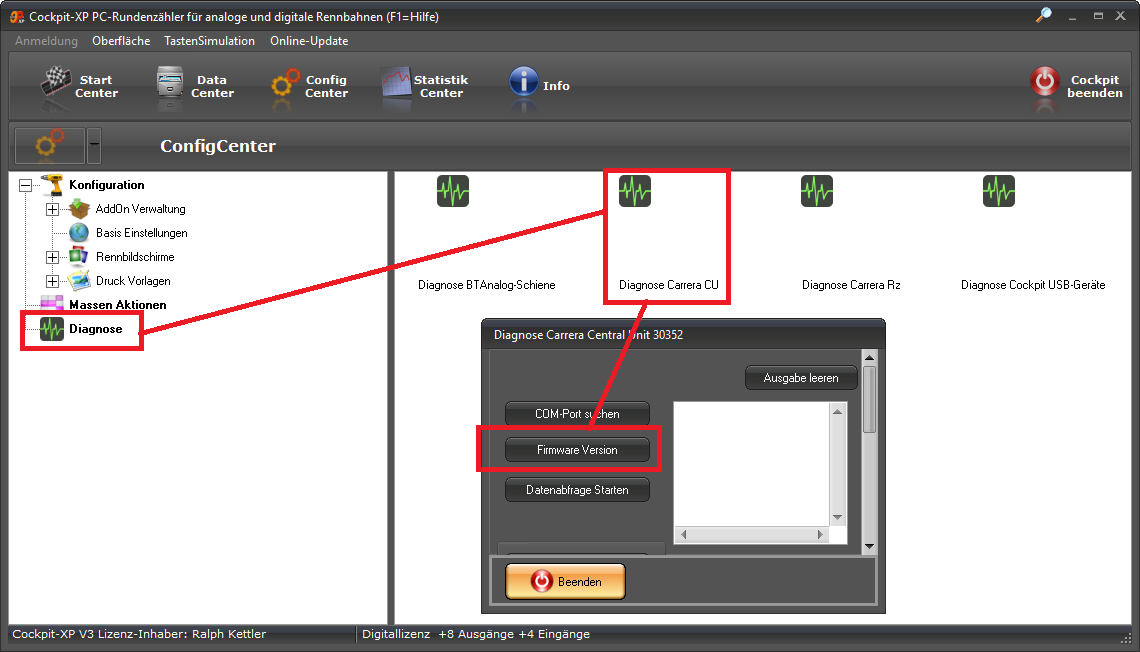Screen dimensions: 1140x652
Task: Open the Statistik Center chart icon
Action: 396,82
